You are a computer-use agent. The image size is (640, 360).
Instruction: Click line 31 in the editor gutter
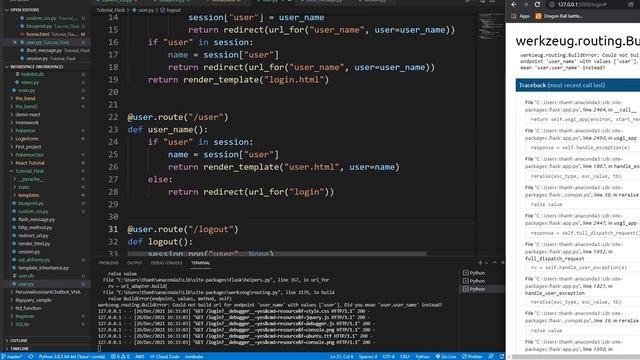113,229
